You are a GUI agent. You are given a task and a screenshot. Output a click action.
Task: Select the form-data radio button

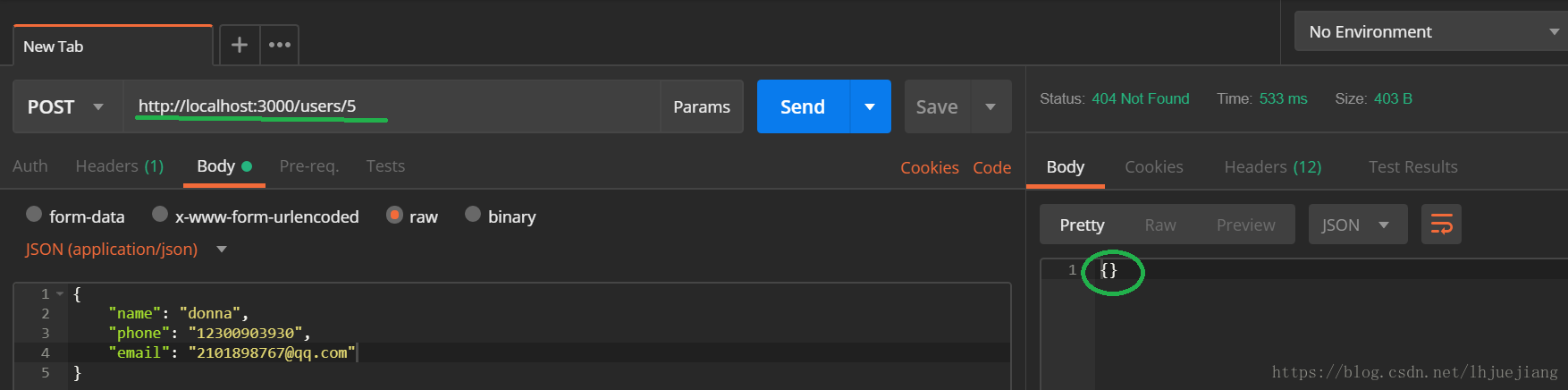click(x=34, y=214)
